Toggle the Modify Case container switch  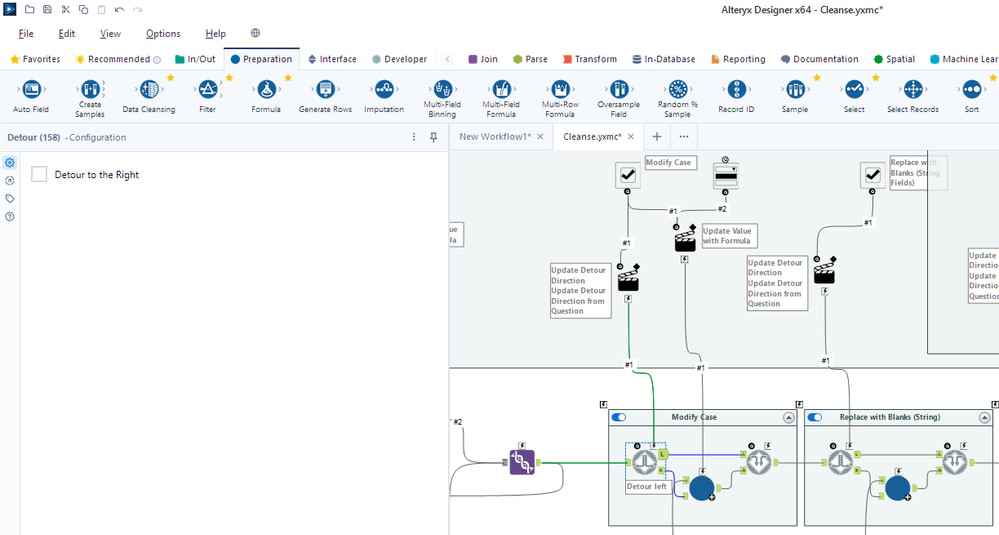619,417
